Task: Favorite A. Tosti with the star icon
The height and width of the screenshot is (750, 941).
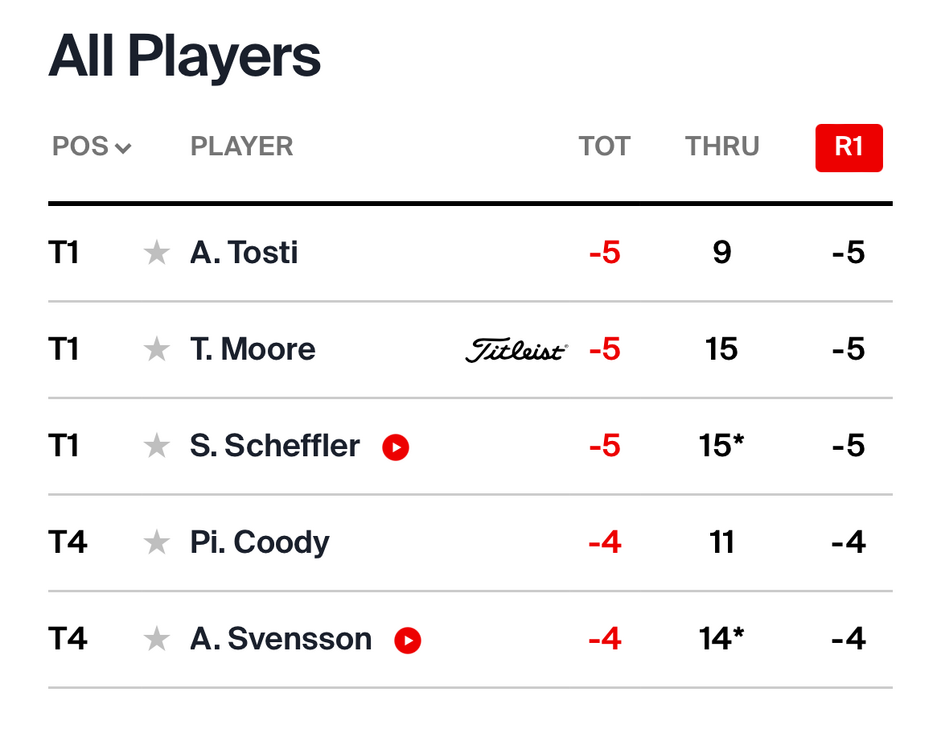Action: pyautogui.click(x=157, y=253)
